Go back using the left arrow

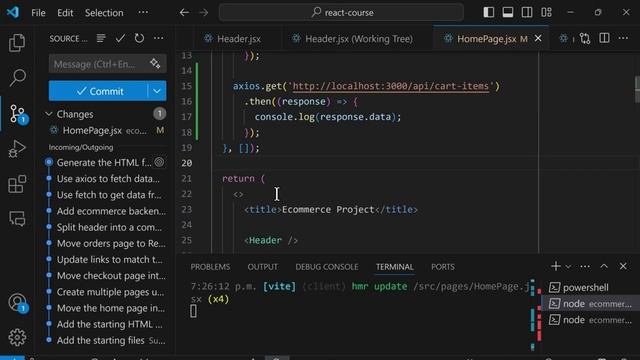click(x=184, y=13)
